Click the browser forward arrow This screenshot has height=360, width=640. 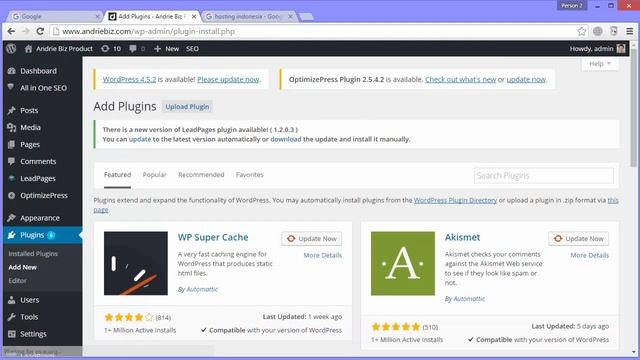(26, 31)
